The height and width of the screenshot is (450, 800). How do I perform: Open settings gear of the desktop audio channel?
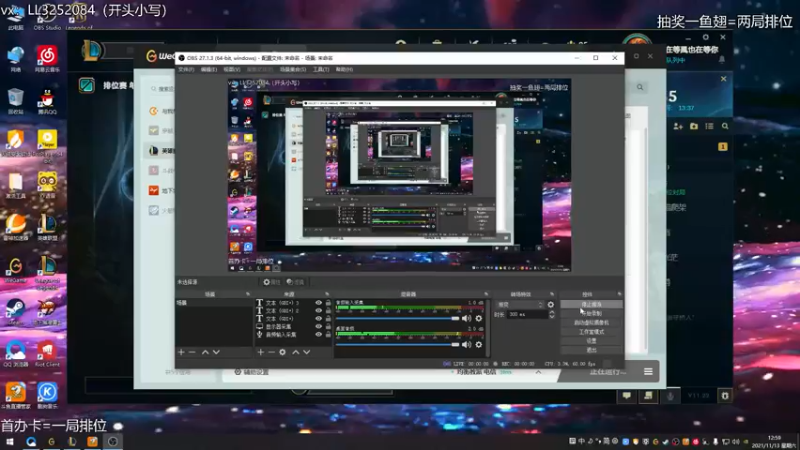coord(479,344)
